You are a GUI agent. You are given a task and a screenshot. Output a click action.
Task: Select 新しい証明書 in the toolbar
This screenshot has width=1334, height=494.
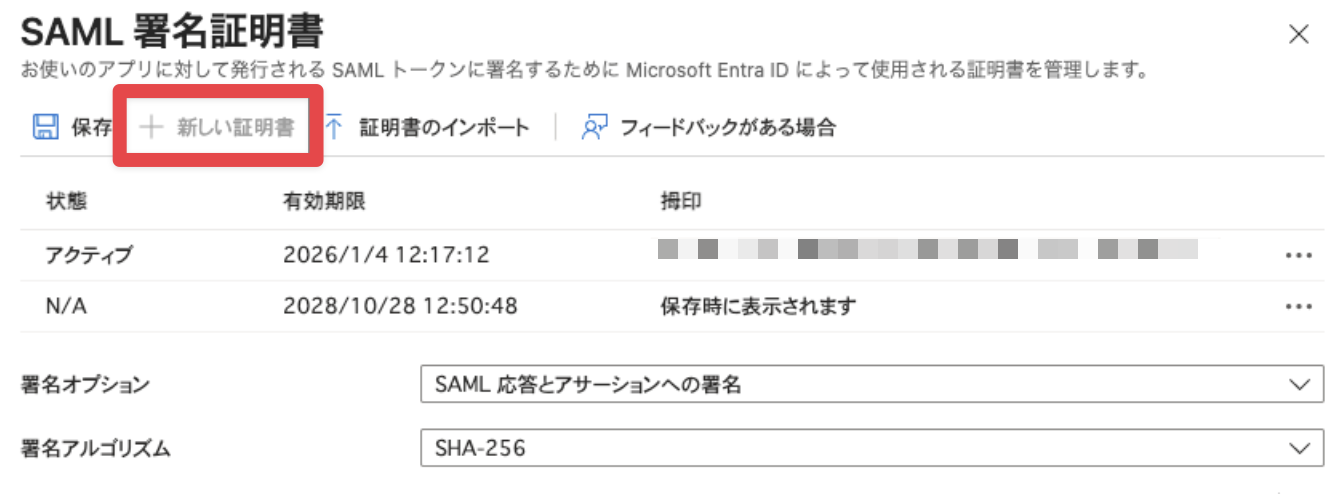[235, 127]
